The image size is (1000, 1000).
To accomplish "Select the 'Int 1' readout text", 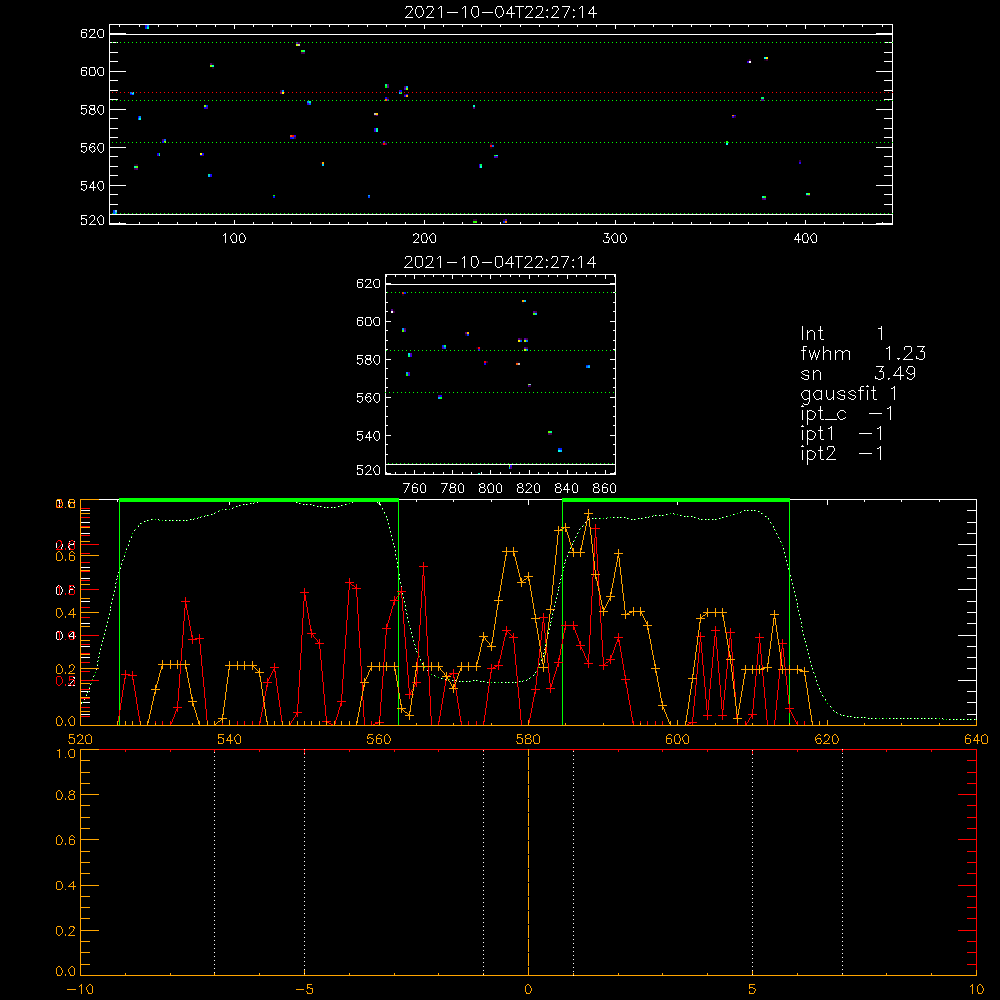I will (842, 334).
